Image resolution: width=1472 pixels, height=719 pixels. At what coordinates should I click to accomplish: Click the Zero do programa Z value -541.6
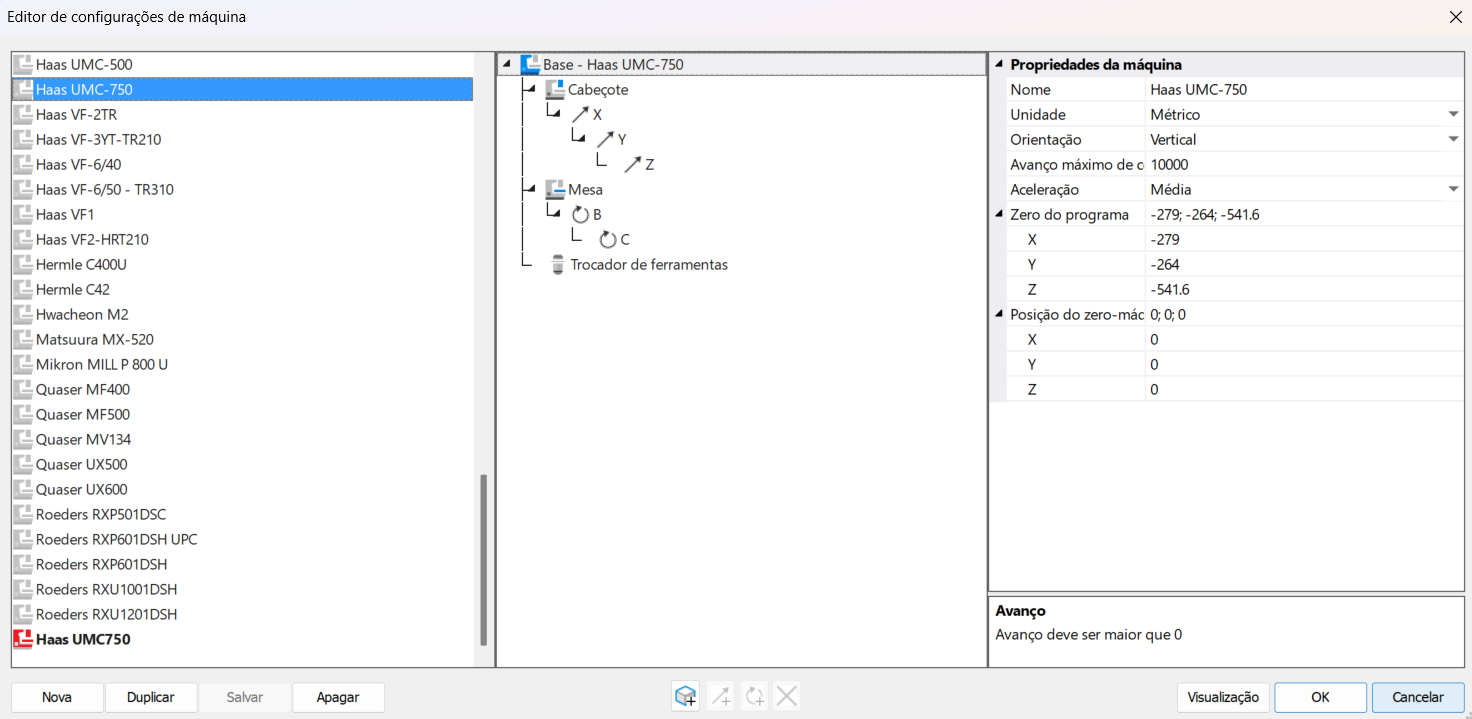[1304, 289]
